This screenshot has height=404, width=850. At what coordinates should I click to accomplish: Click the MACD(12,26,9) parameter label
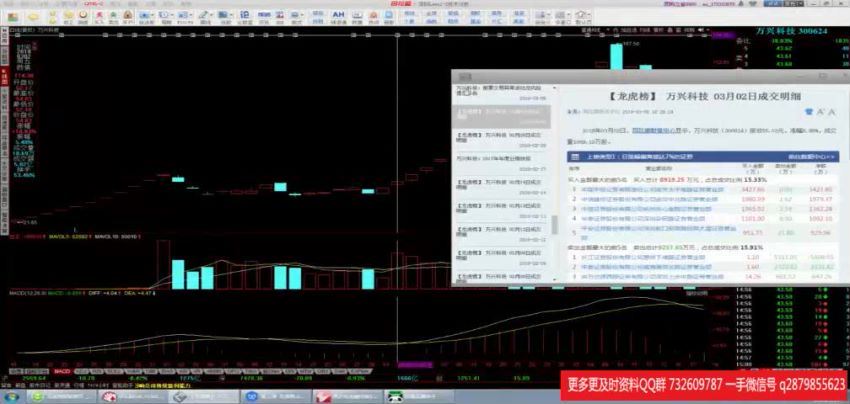coord(22,292)
